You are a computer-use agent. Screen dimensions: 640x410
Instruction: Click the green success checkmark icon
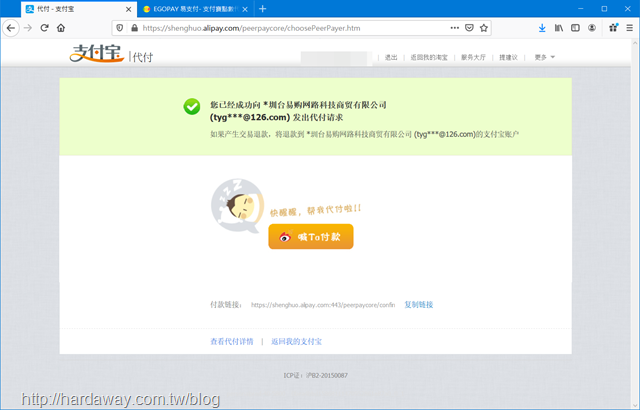191,106
